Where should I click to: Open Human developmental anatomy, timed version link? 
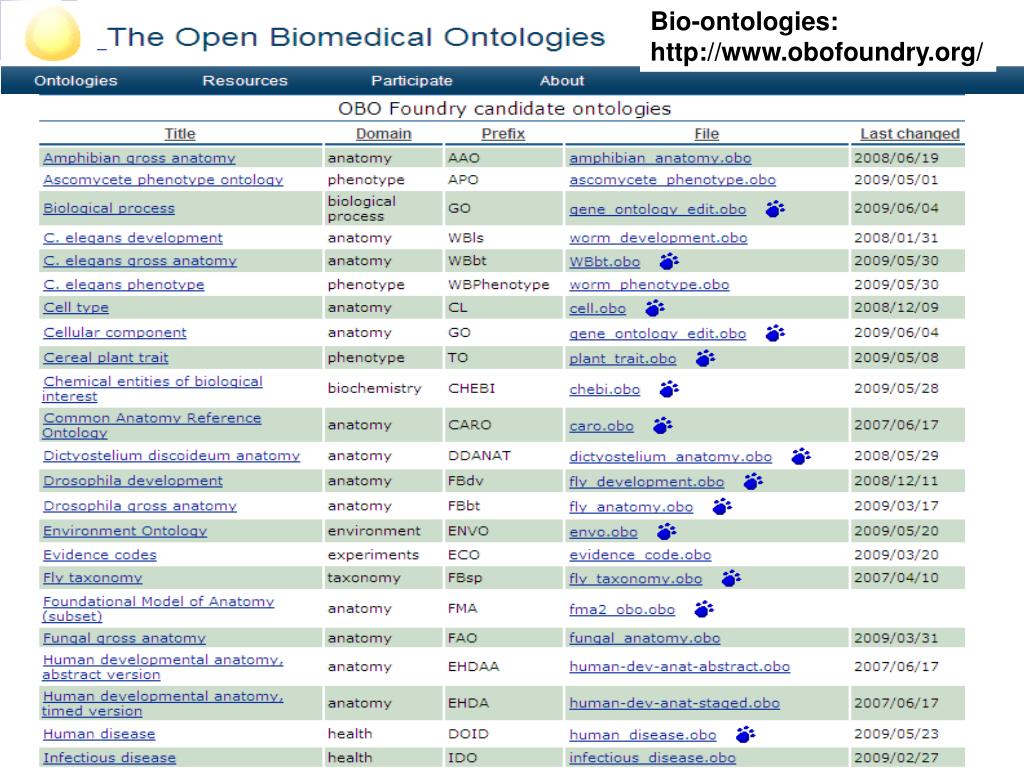pyautogui.click(x=163, y=703)
